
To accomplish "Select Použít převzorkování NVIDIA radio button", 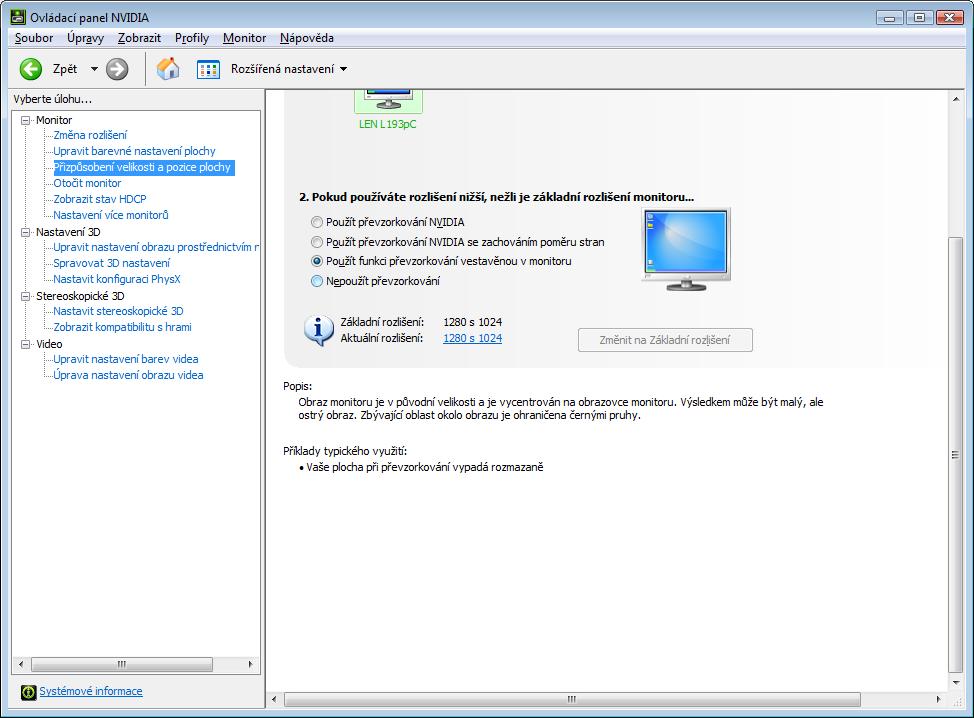I will coord(317,222).
